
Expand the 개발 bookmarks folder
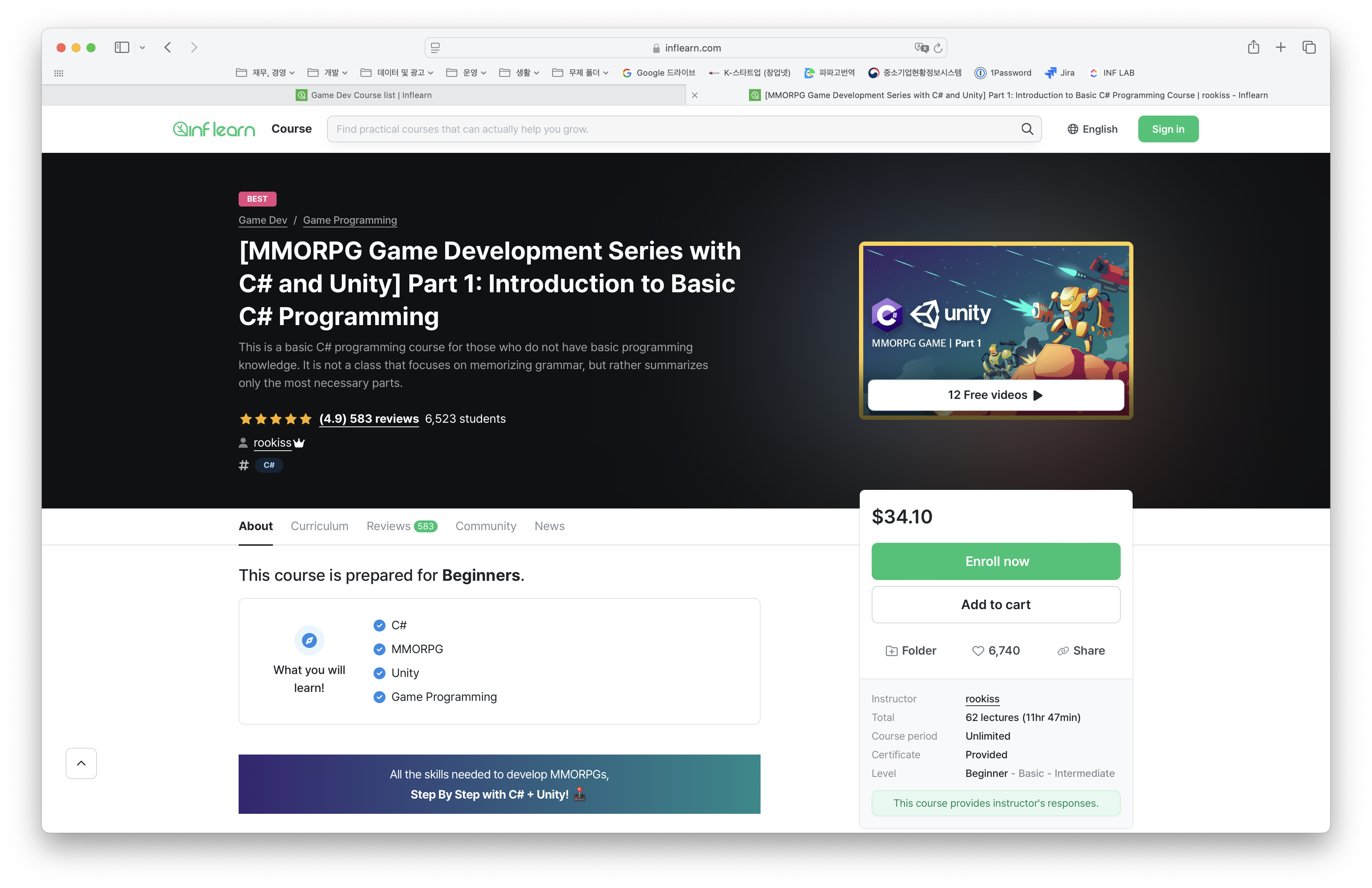pos(327,73)
